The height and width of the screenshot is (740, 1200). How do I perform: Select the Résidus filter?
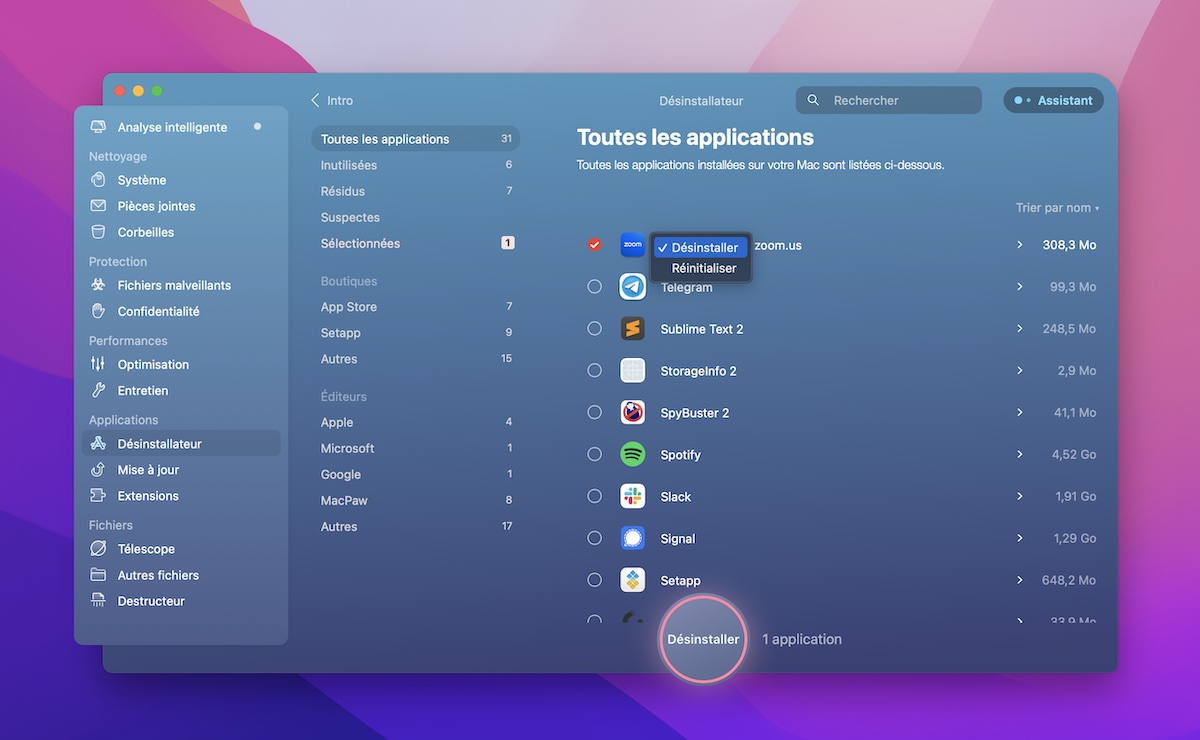pyautogui.click(x=415, y=191)
